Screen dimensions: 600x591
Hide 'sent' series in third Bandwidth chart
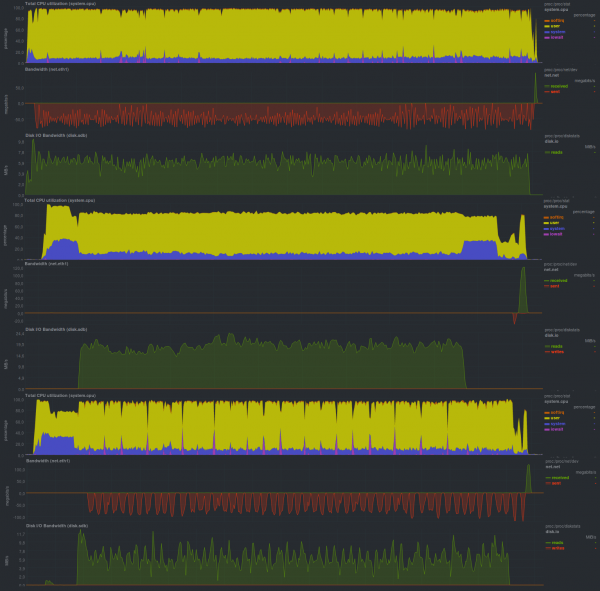tap(553, 482)
